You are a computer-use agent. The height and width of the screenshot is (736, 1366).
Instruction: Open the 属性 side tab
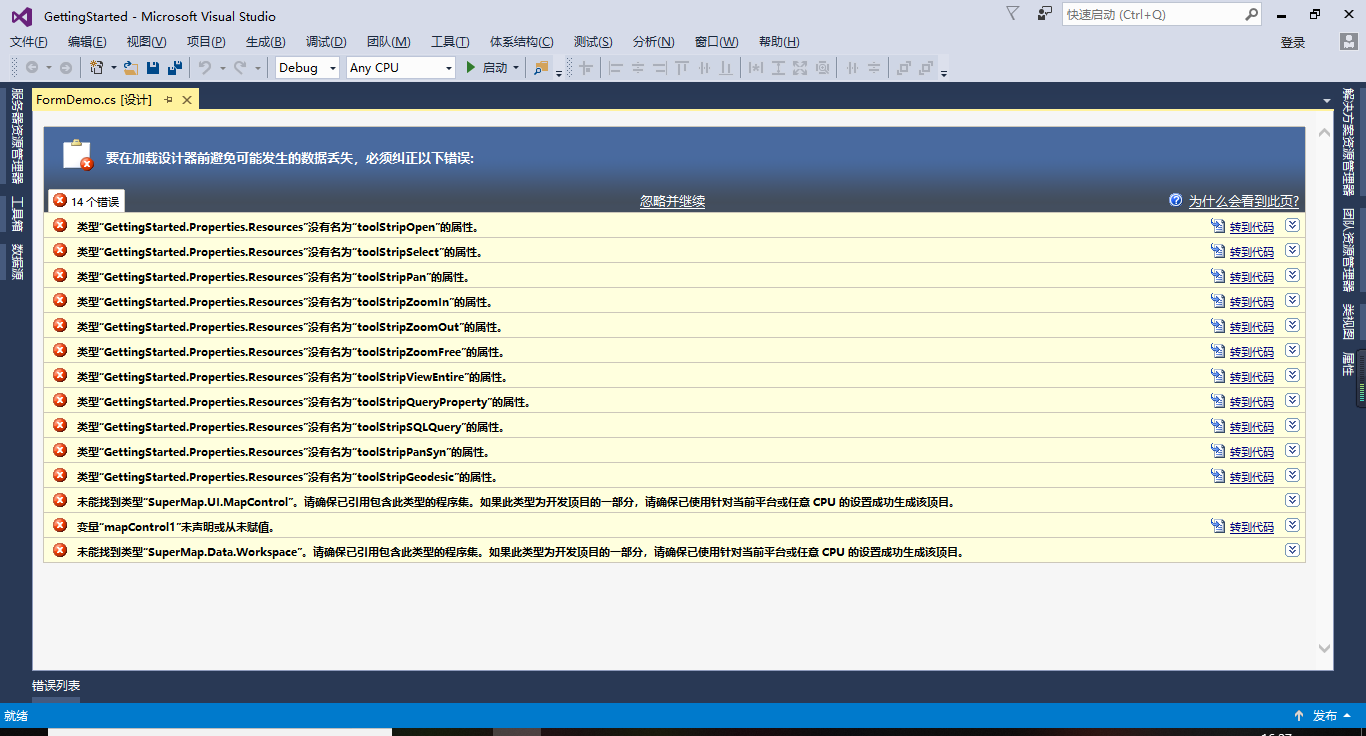pyautogui.click(x=1349, y=364)
